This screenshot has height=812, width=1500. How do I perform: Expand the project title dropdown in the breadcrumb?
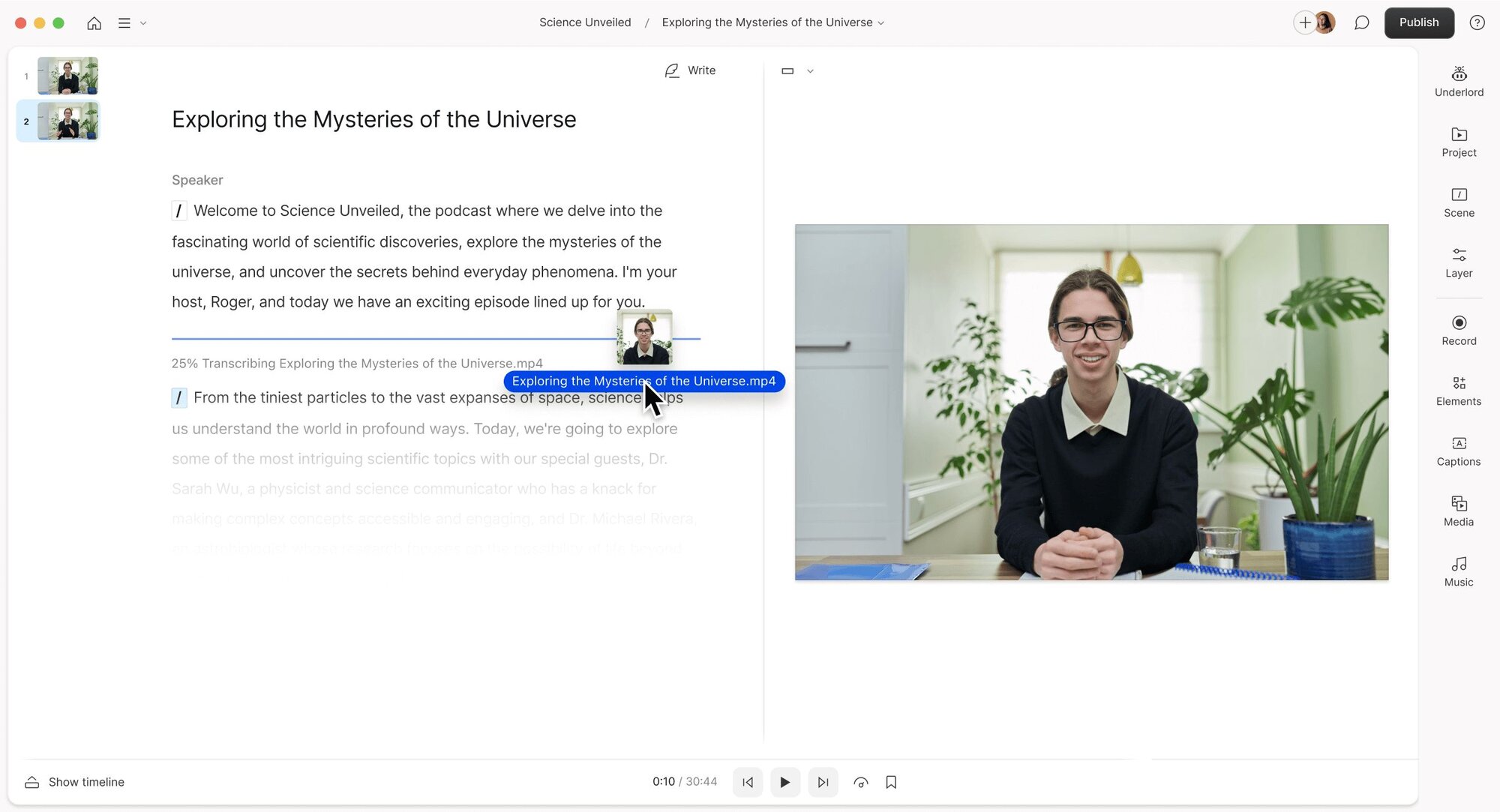tap(882, 22)
